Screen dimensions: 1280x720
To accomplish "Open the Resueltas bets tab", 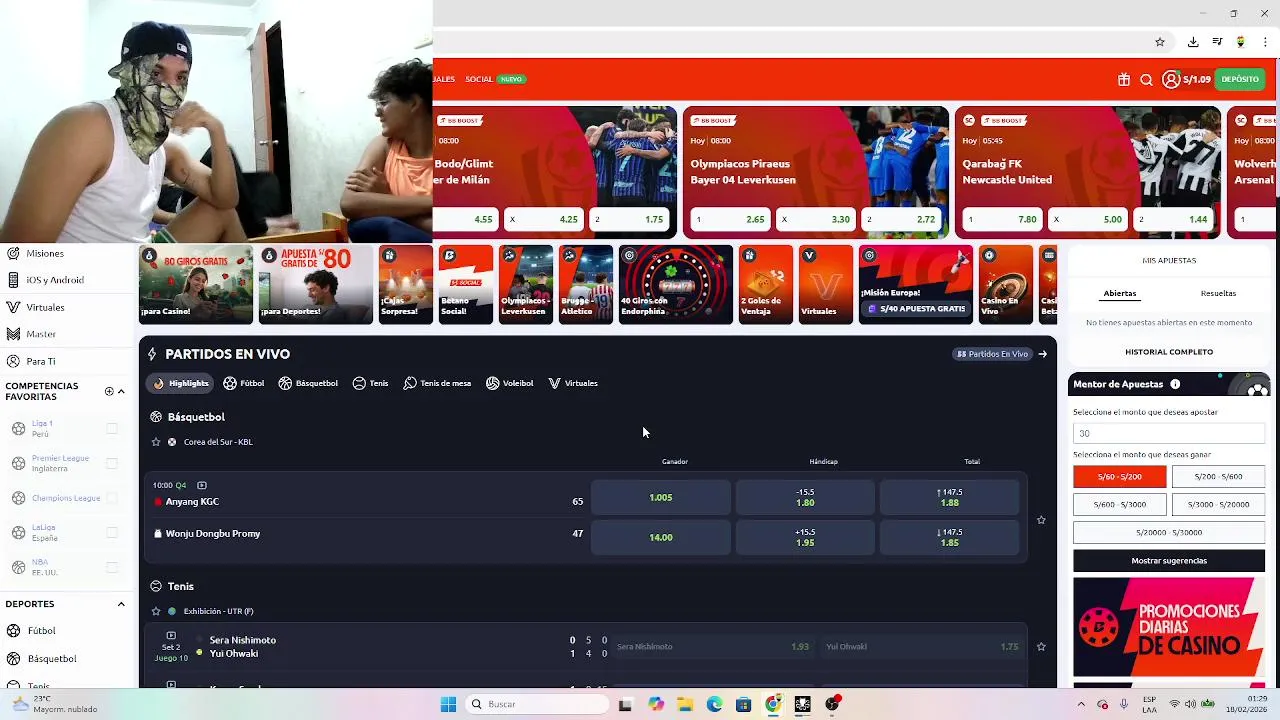I will (1218, 293).
